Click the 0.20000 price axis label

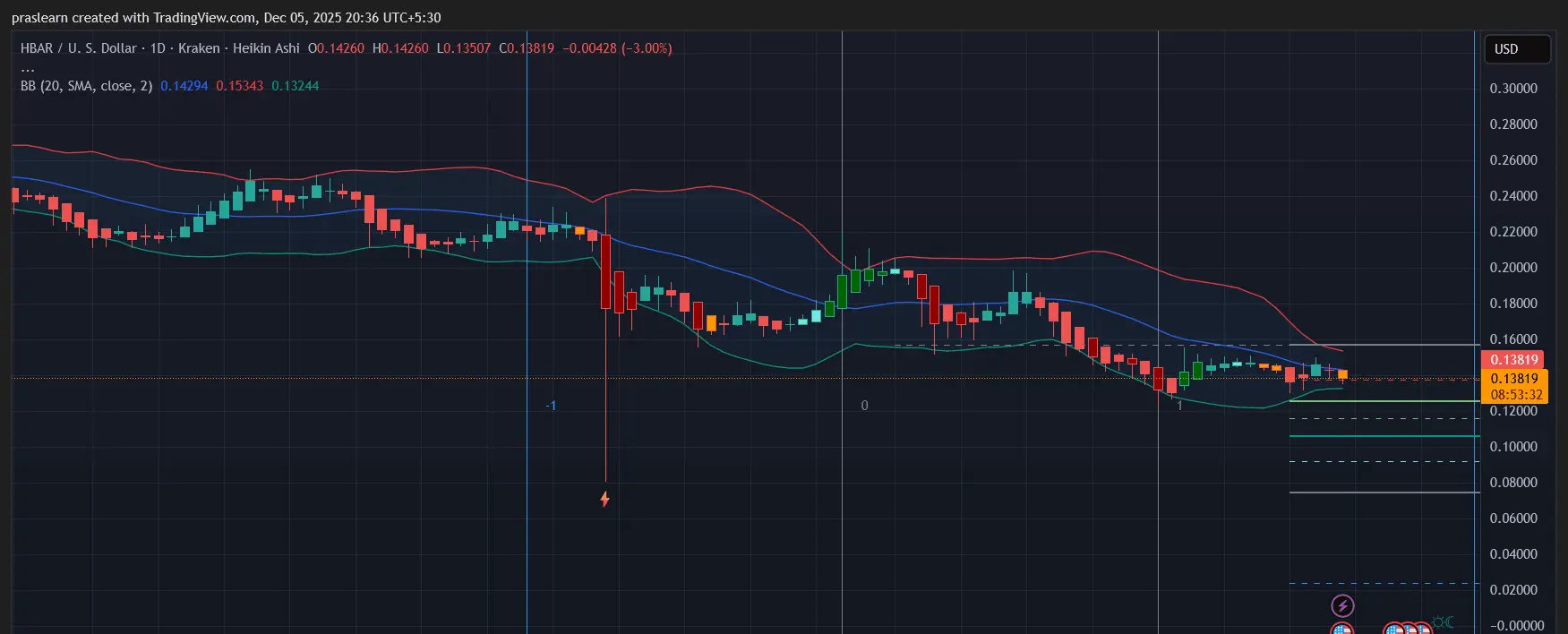[x=1513, y=268]
